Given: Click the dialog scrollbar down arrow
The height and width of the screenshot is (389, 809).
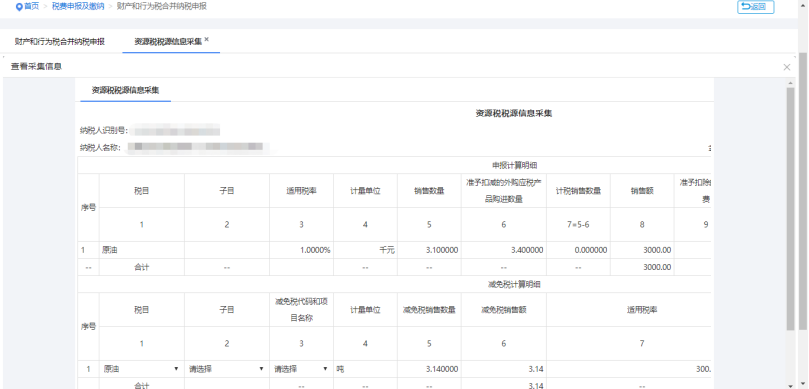Looking at the screenshot, I should click(x=790, y=385).
